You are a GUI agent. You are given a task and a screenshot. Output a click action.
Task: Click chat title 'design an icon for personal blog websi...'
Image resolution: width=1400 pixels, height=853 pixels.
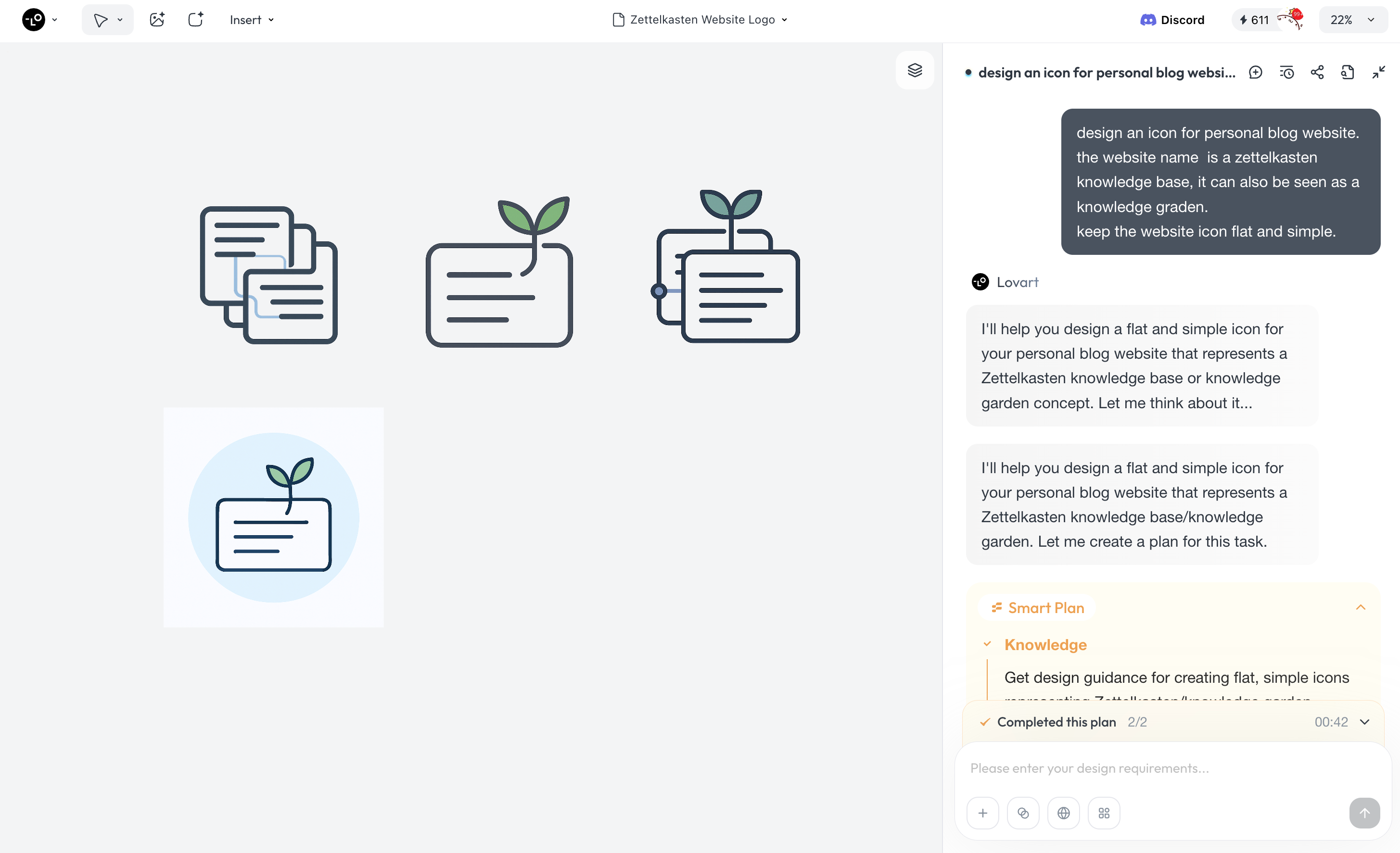pos(1107,73)
